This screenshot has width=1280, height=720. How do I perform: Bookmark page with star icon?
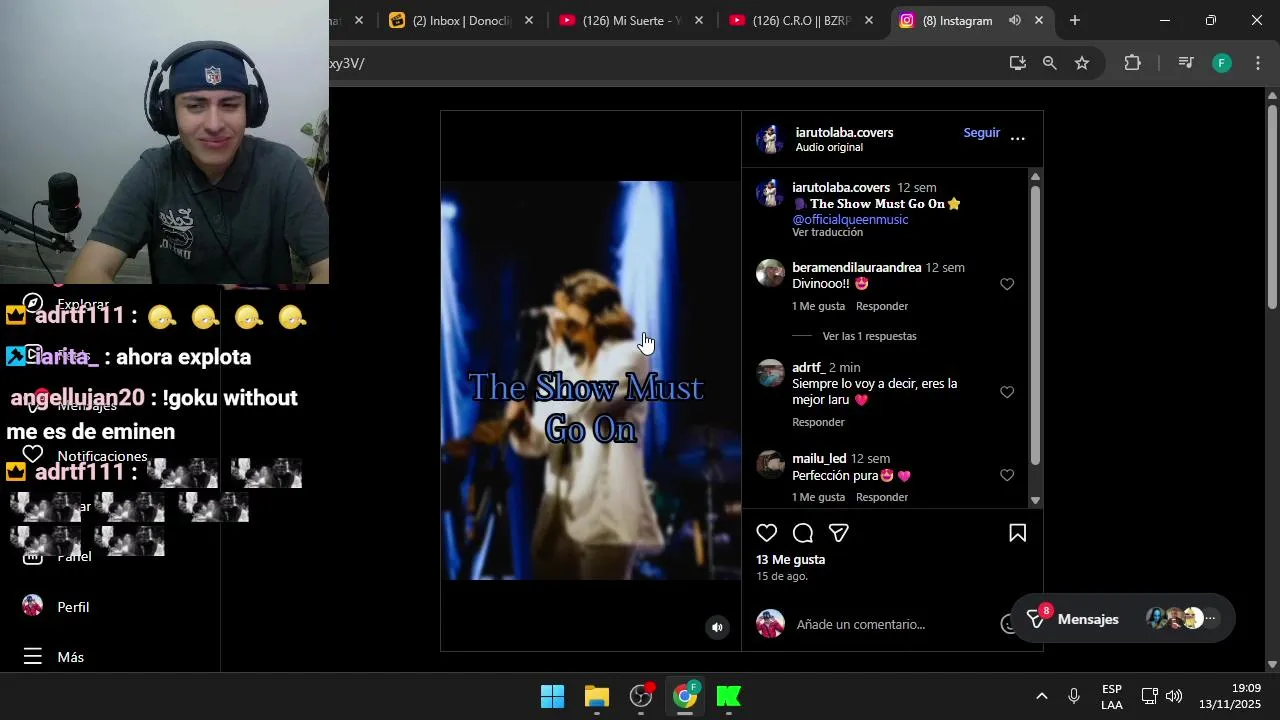[1082, 63]
